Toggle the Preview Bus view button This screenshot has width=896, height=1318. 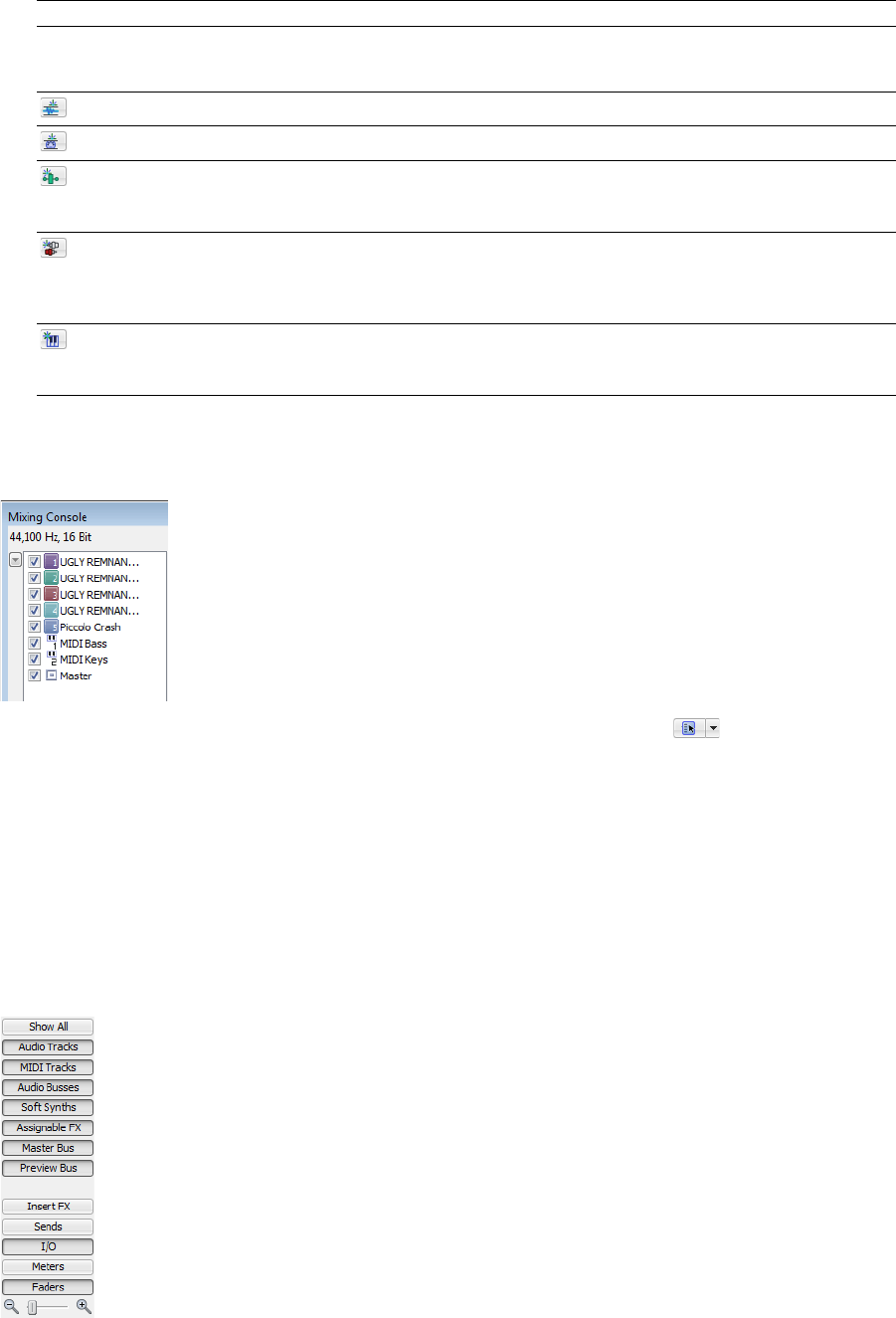tap(48, 1168)
